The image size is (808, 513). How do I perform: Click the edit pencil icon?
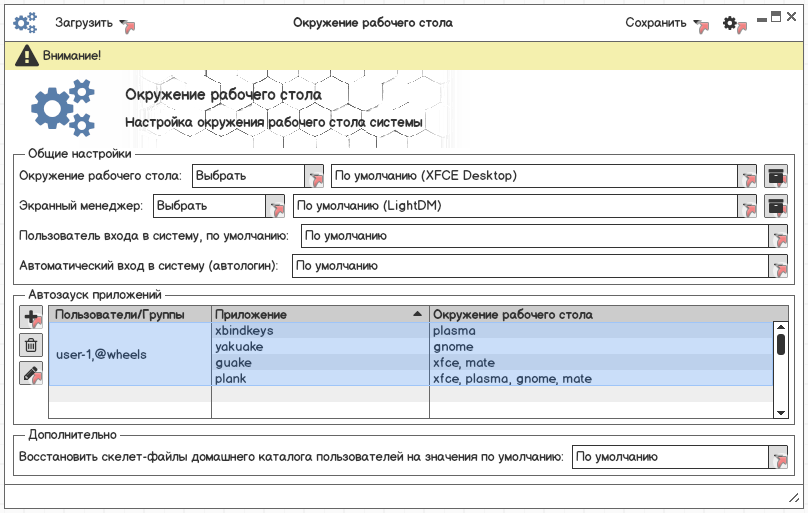31,374
